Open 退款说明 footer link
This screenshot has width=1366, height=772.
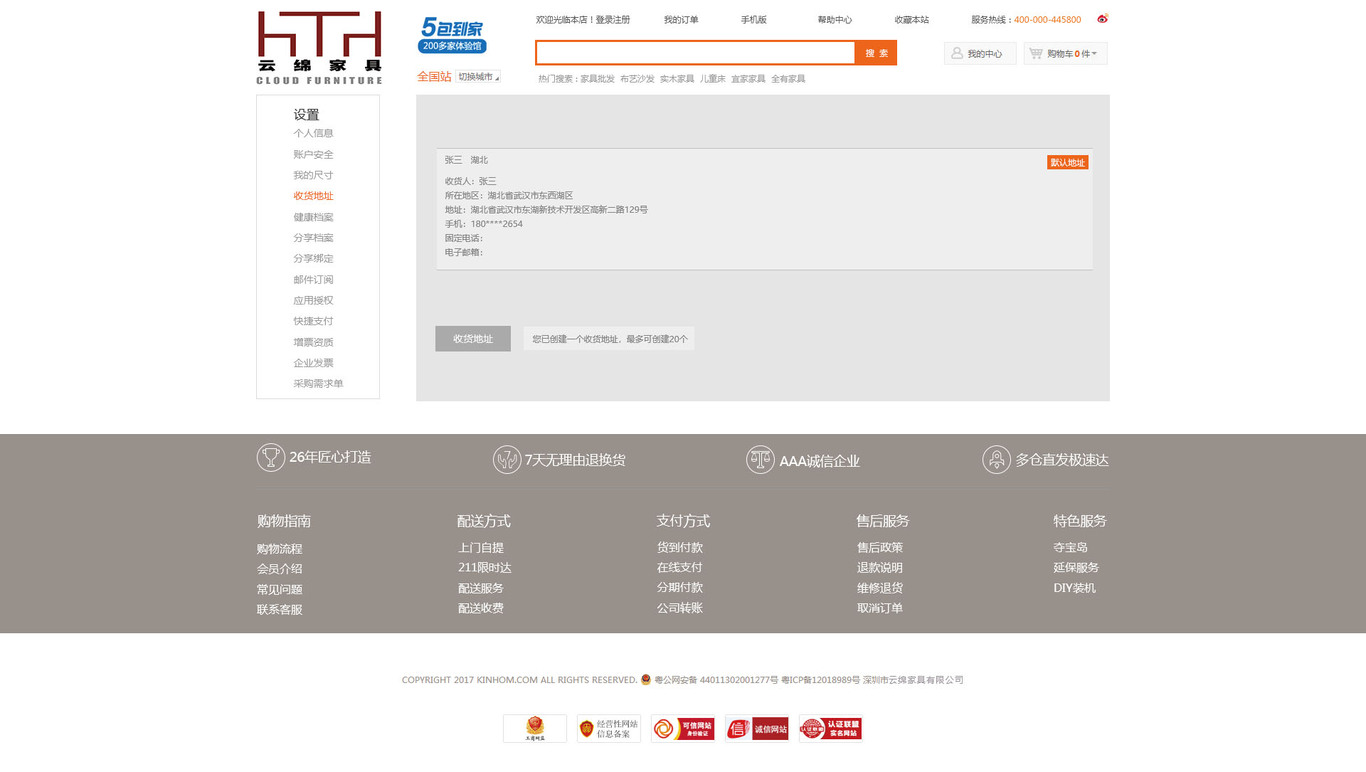(880, 568)
